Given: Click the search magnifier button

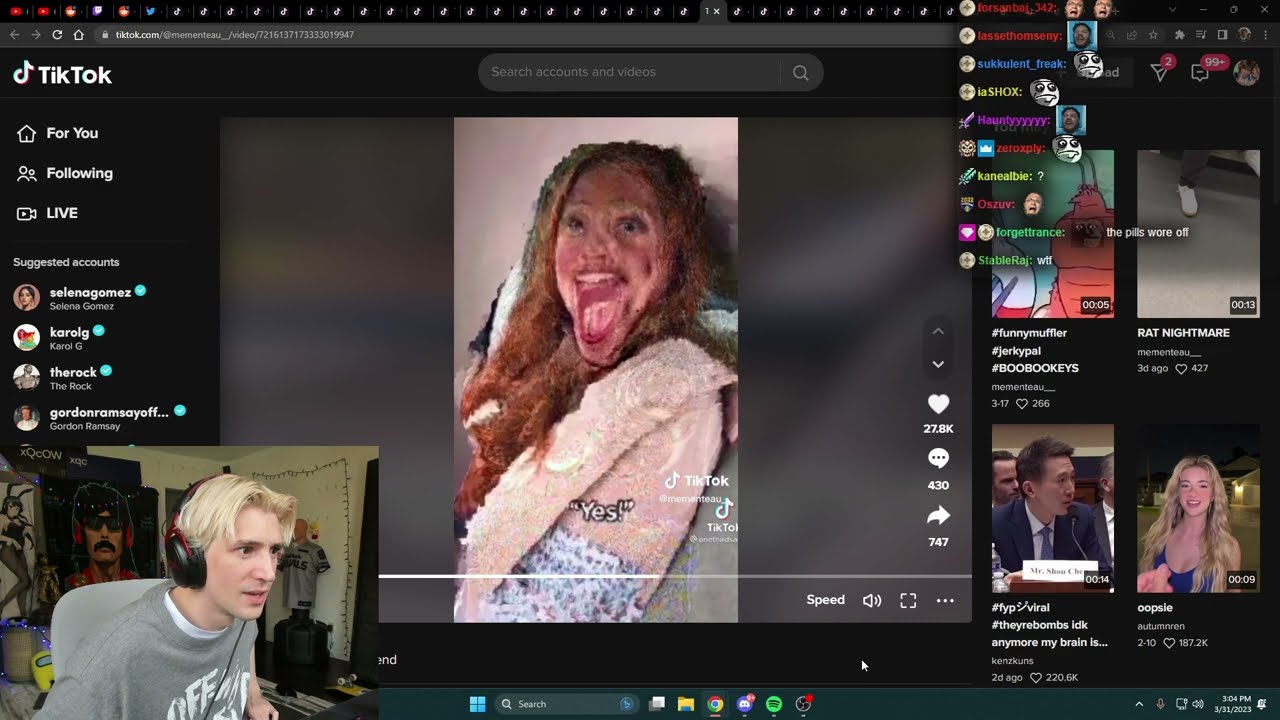Looking at the screenshot, I should pyautogui.click(x=800, y=72).
